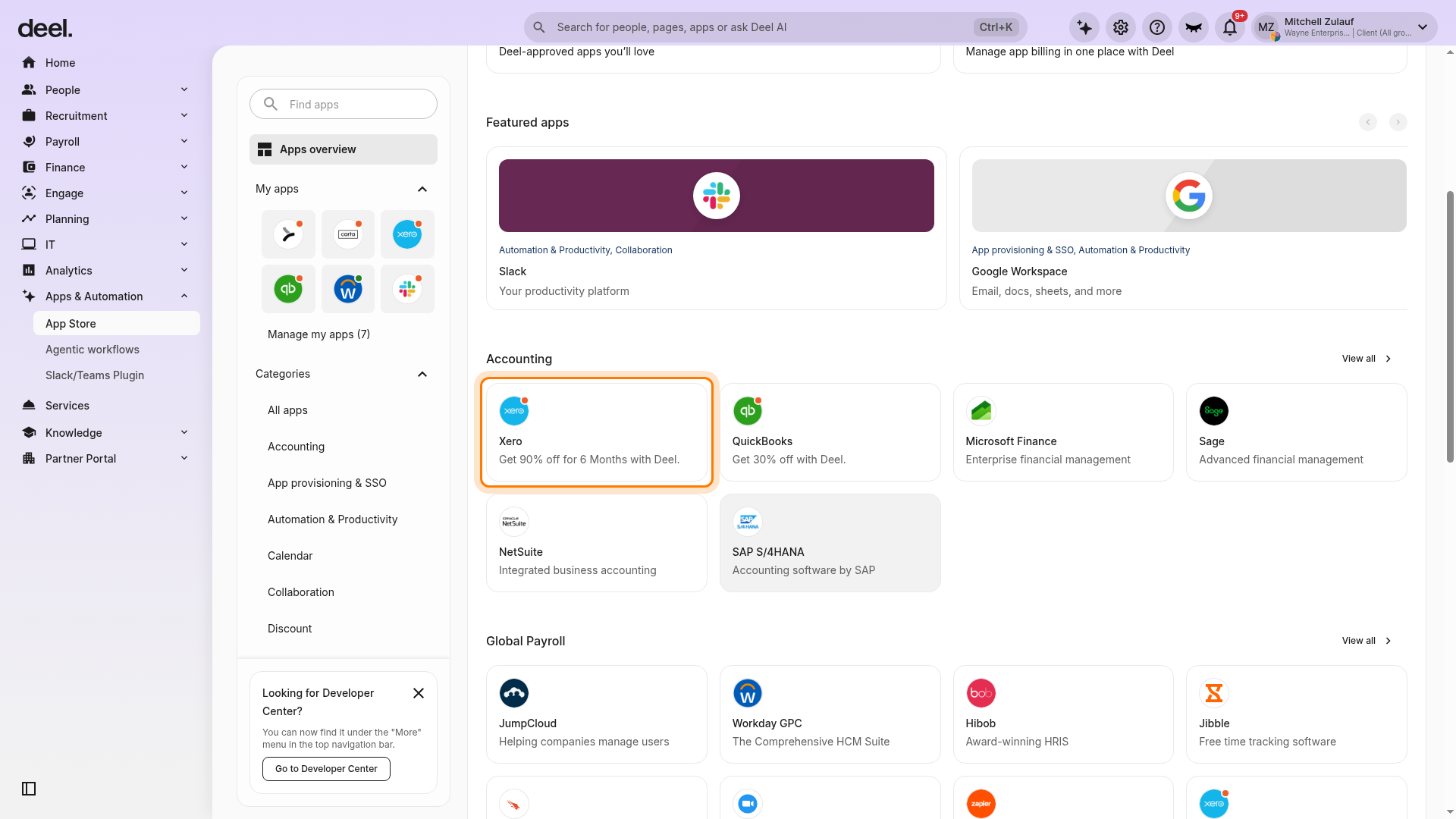Click Go to Developer Center button

pyautogui.click(x=326, y=769)
